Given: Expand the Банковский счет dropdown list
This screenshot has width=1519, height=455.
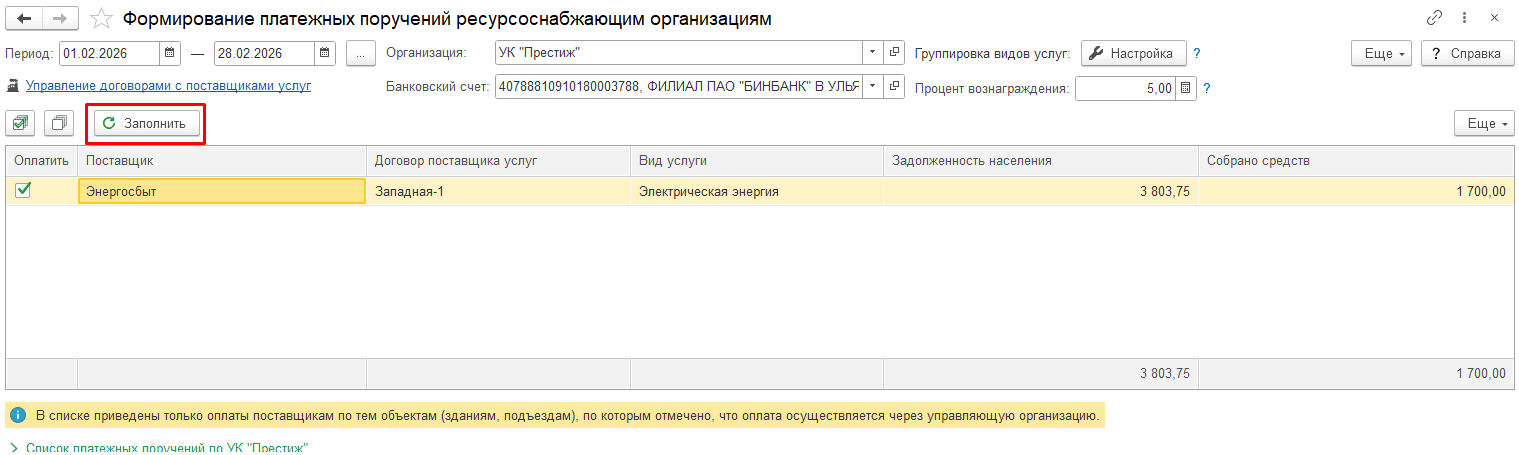Looking at the screenshot, I should click(871, 87).
